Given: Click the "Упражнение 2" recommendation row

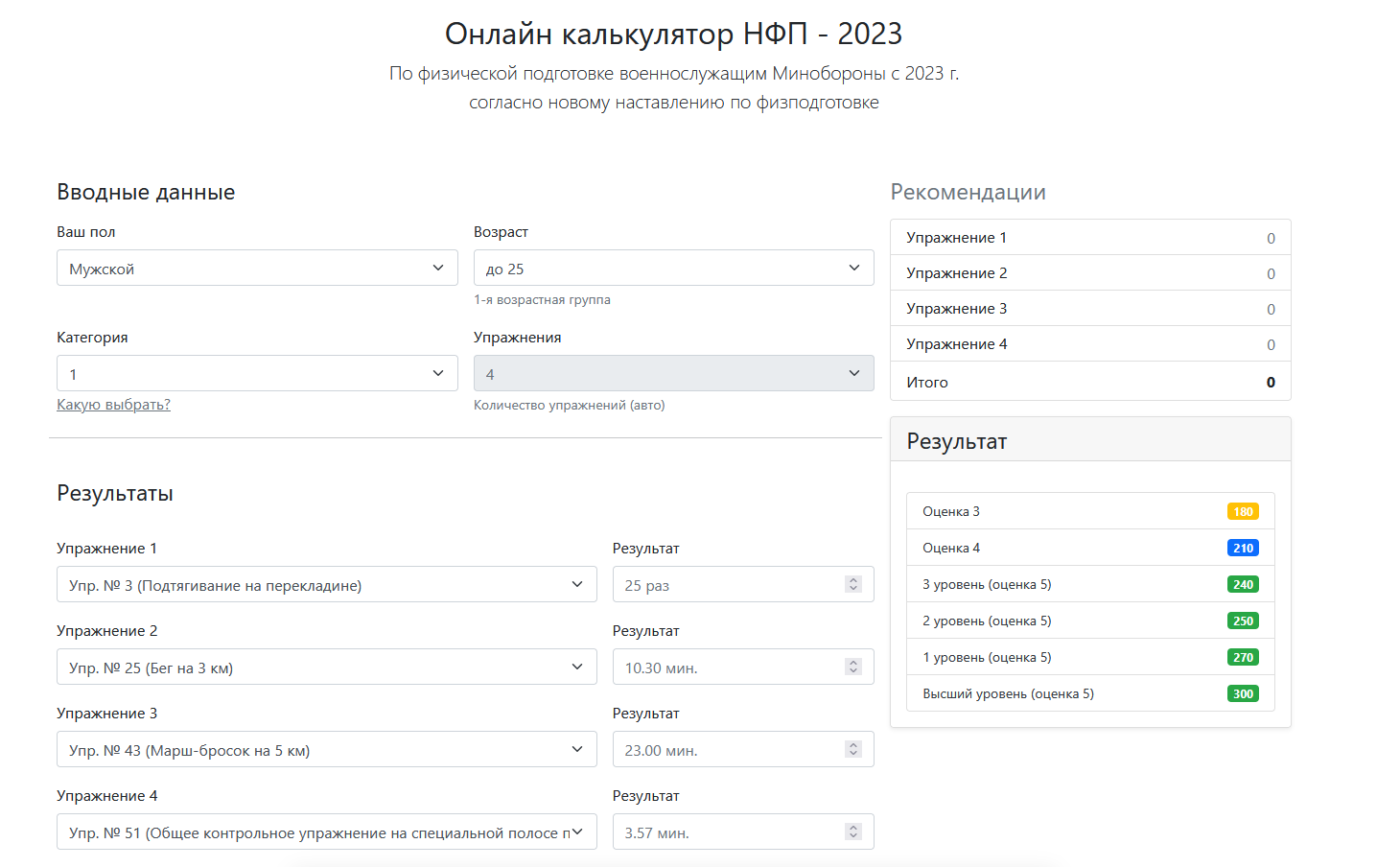Looking at the screenshot, I should (1090, 273).
